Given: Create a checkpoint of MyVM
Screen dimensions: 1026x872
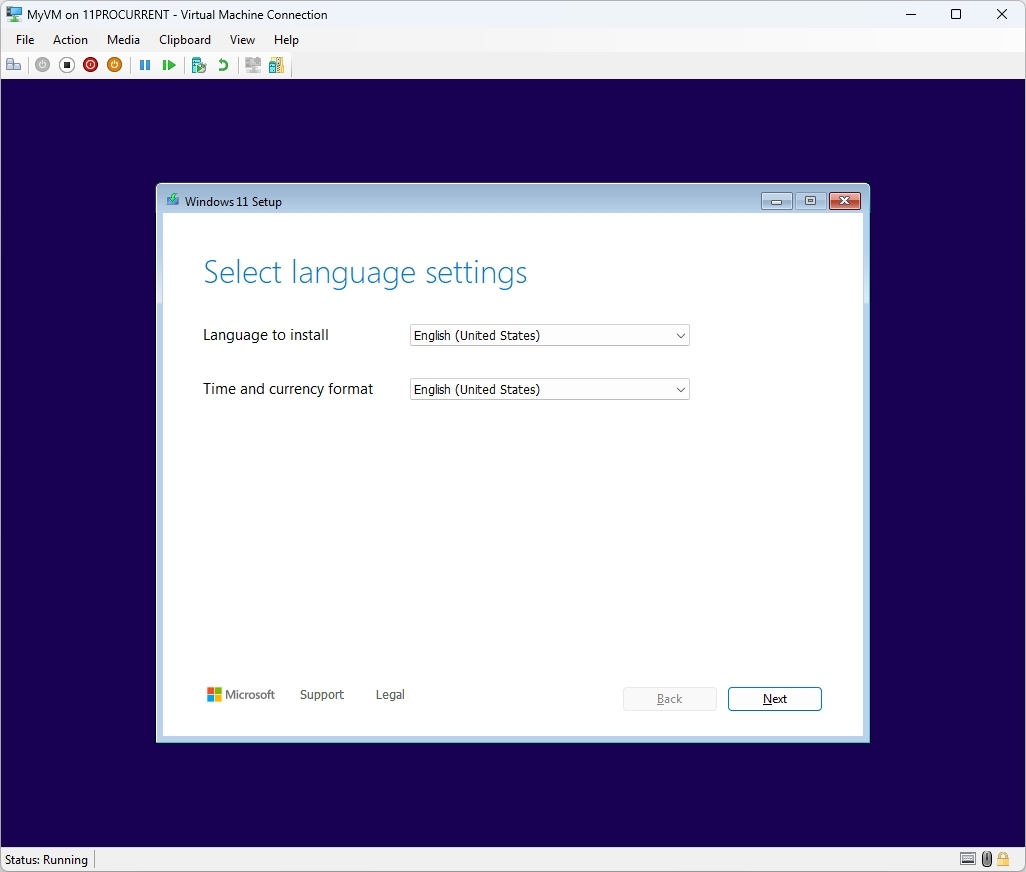Looking at the screenshot, I should click(198, 65).
